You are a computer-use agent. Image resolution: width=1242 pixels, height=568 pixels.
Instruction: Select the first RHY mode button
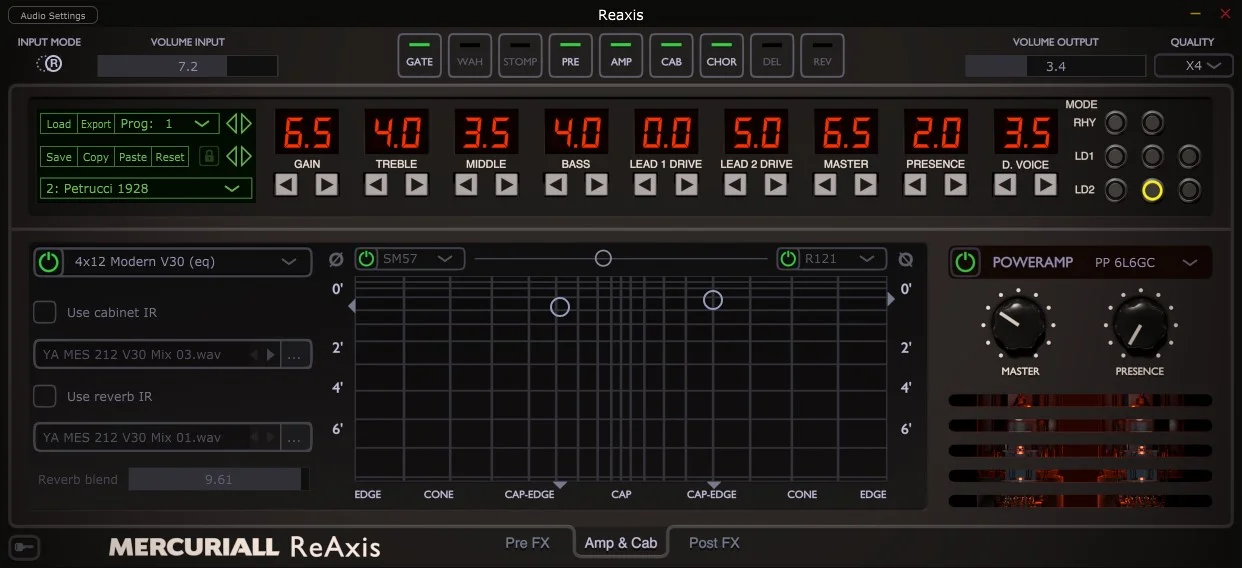tap(1115, 123)
